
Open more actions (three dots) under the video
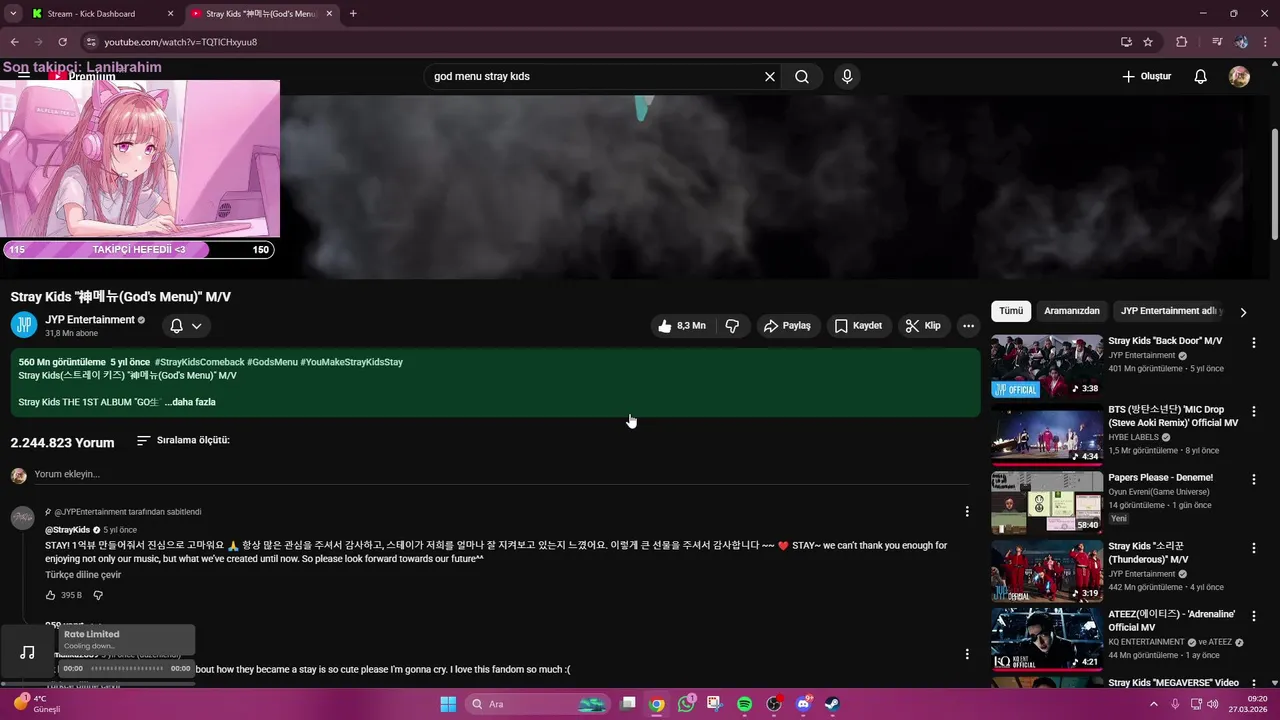tap(968, 326)
